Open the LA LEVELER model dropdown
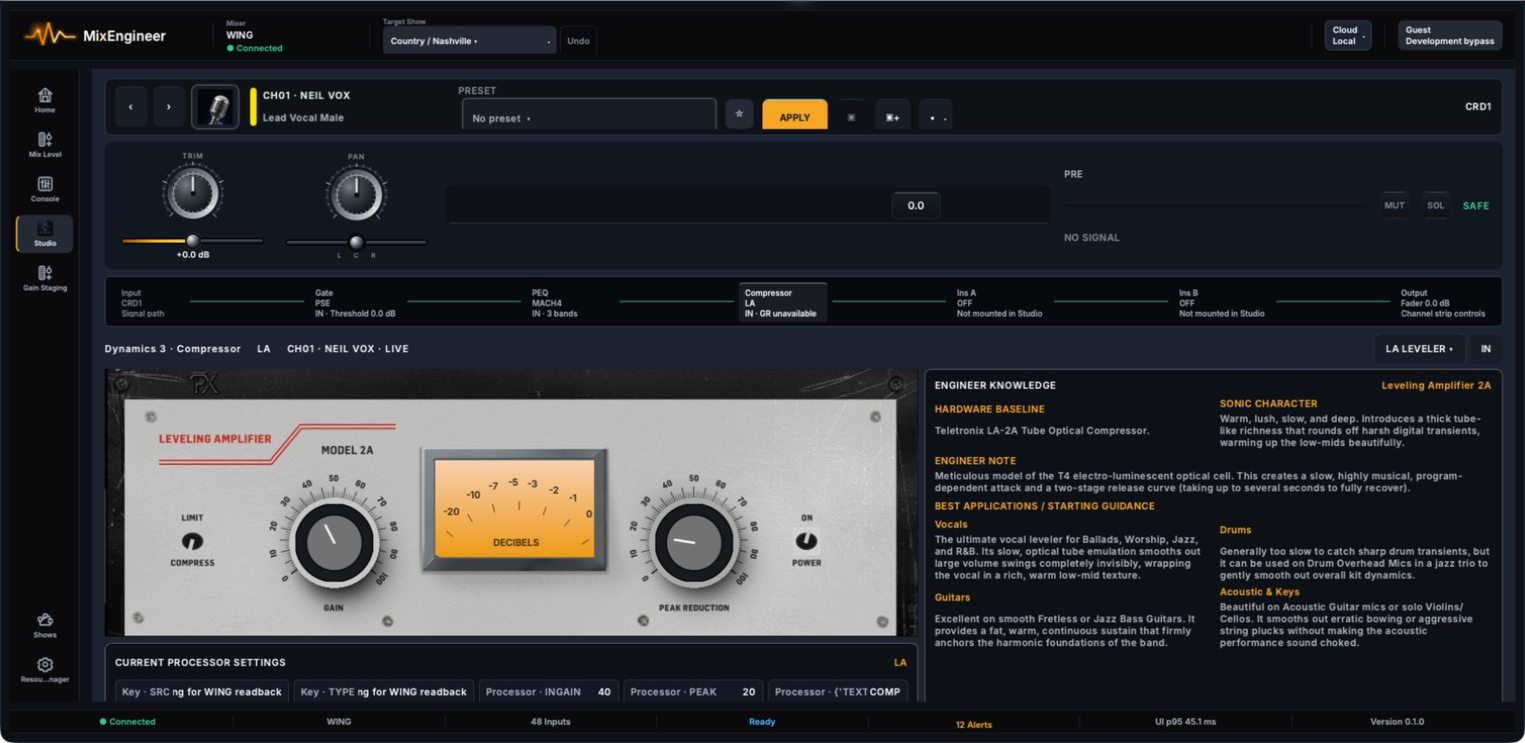Screen dimensions: 1525x743 point(1420,349)
